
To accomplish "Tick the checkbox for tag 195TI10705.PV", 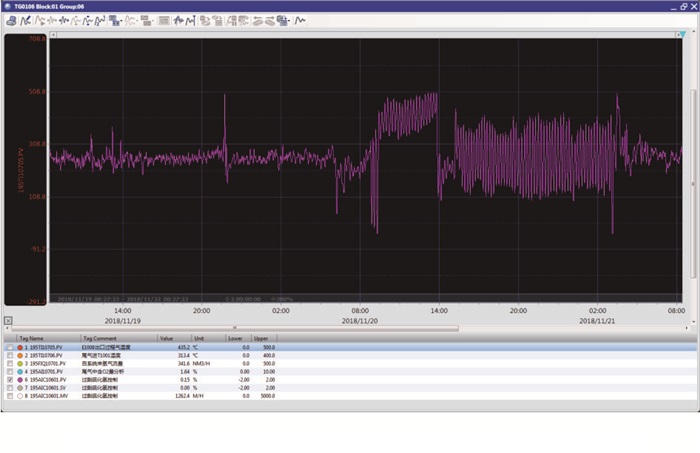I will [x=10, y=347].
